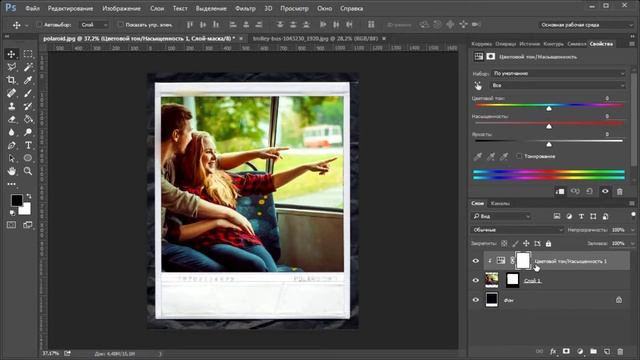Select the Zoom magnifier tool

(28, 171)
